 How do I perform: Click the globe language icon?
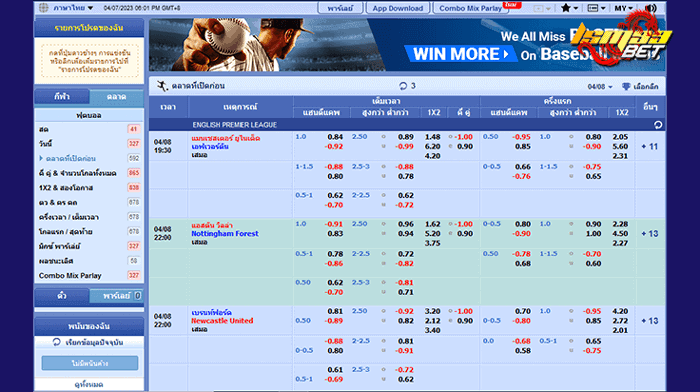click(44, 8)
